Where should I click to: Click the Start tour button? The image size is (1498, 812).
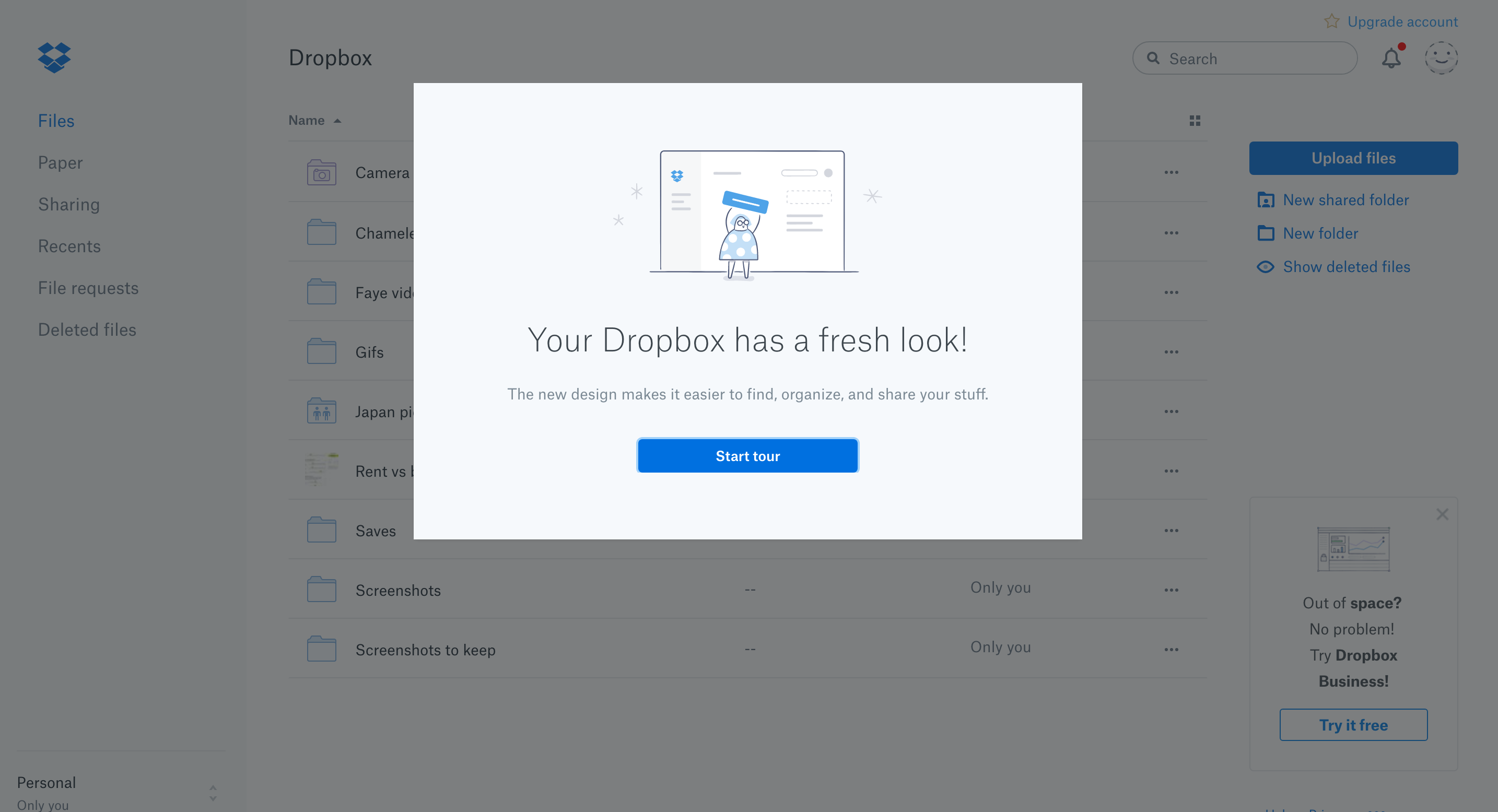748,456
